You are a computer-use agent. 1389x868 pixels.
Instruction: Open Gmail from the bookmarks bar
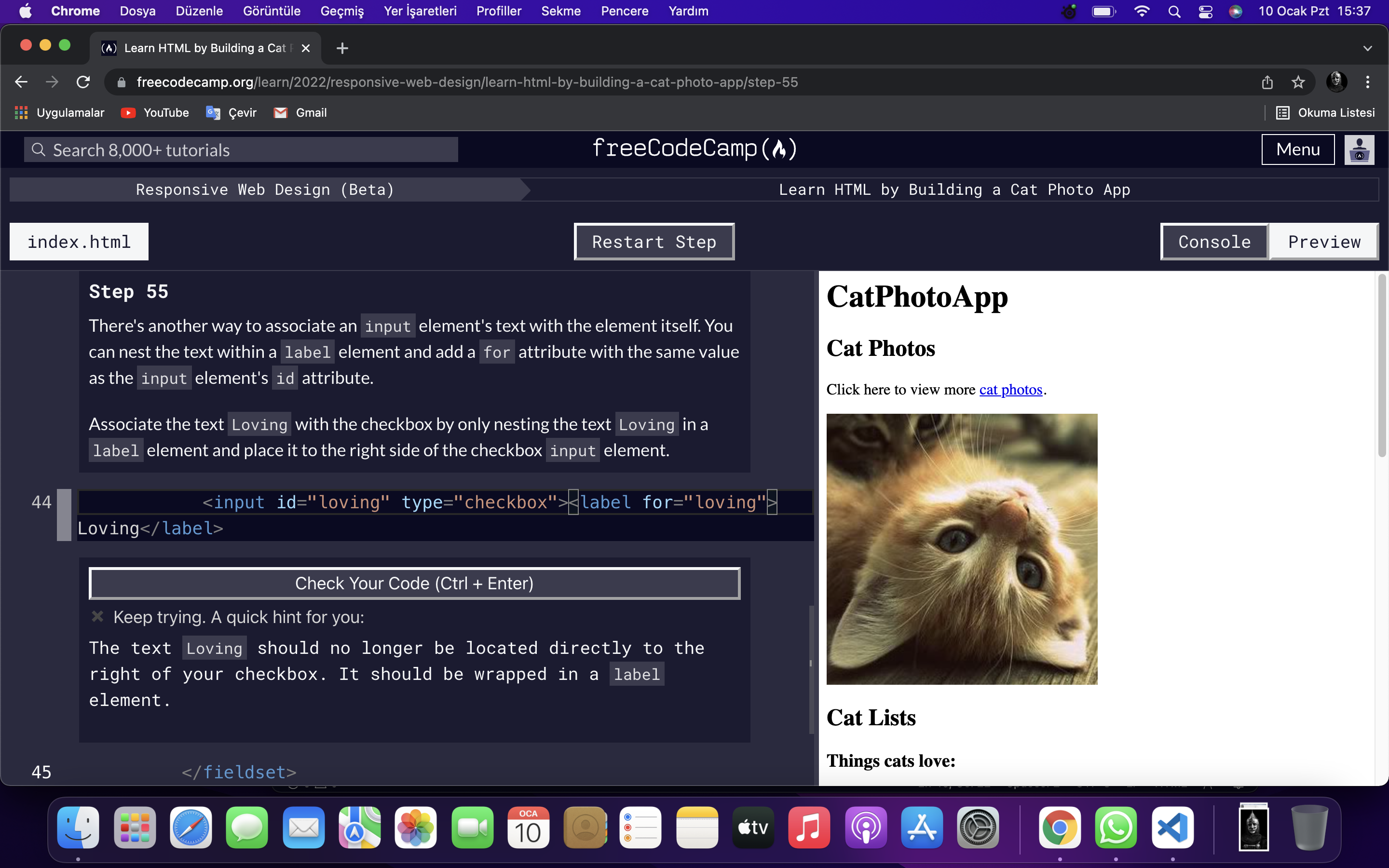pos(300,112)
